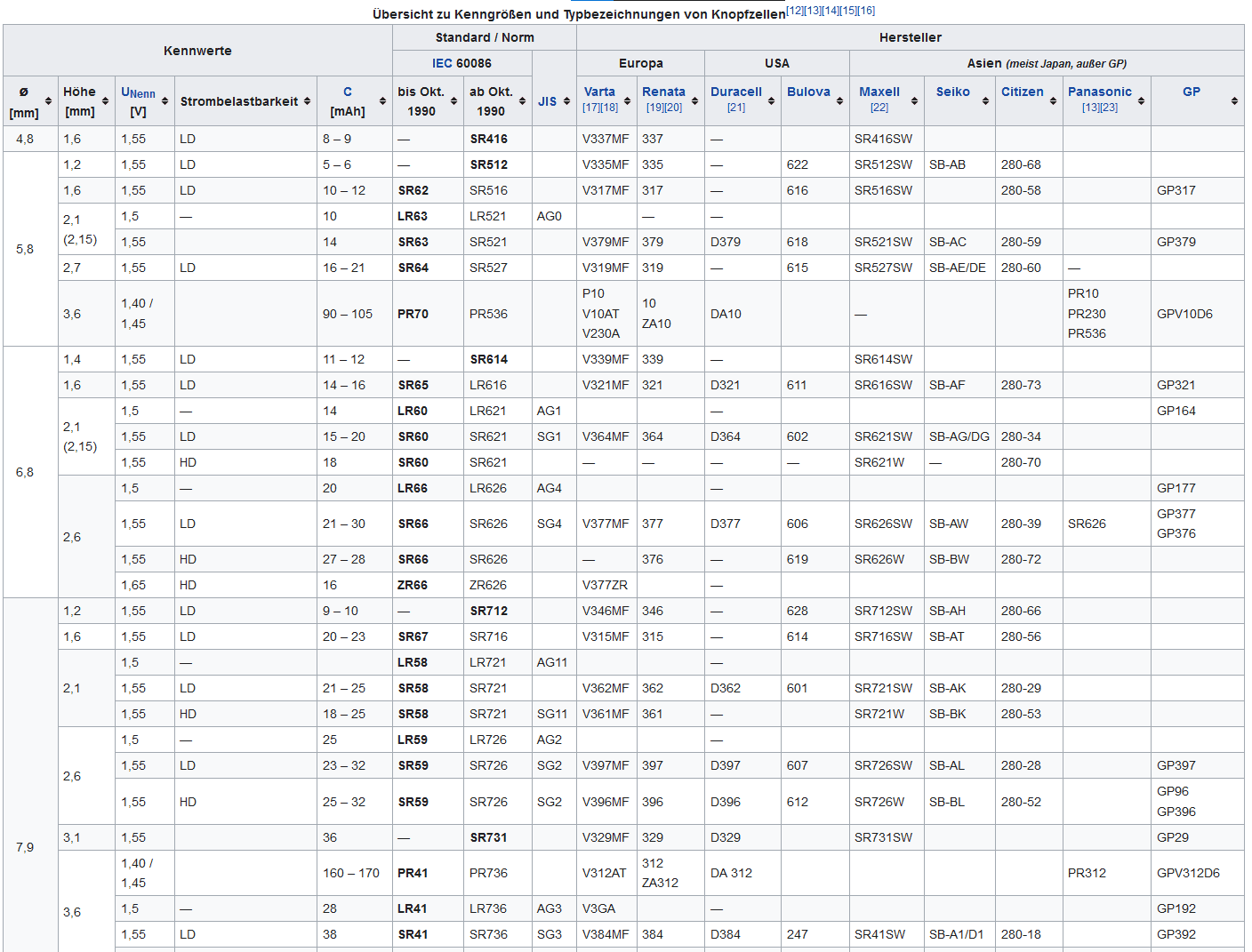This screenshot has height=952, width=1252.
Task: Click sort arrows of the 'ab Okt. 1990' column
Action: (x=522, y=101)
